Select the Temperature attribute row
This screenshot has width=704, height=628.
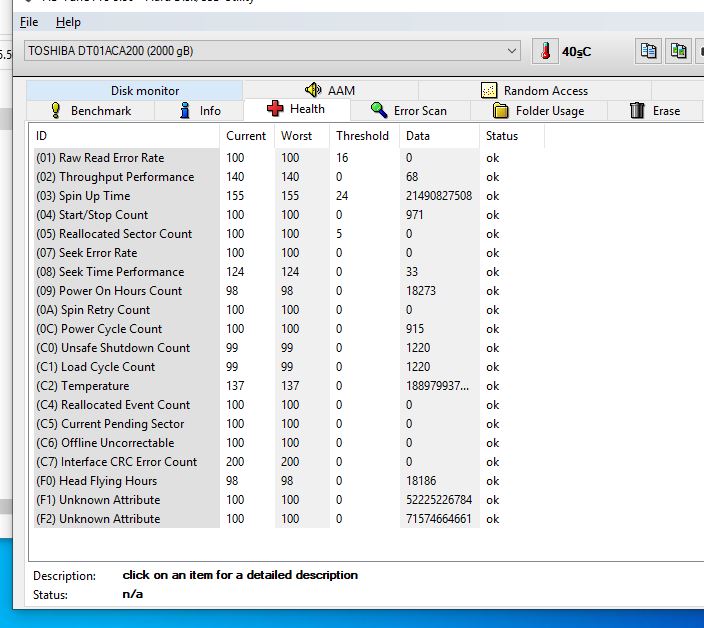click(x=94, y=386)
